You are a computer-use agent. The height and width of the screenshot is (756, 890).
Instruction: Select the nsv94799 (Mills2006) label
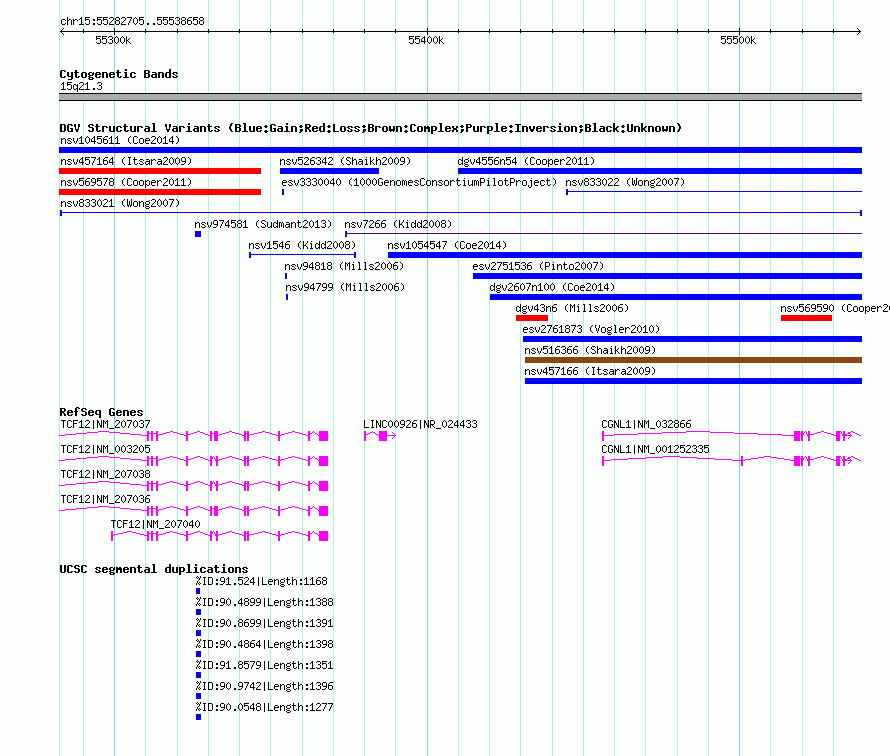[345, 287]
